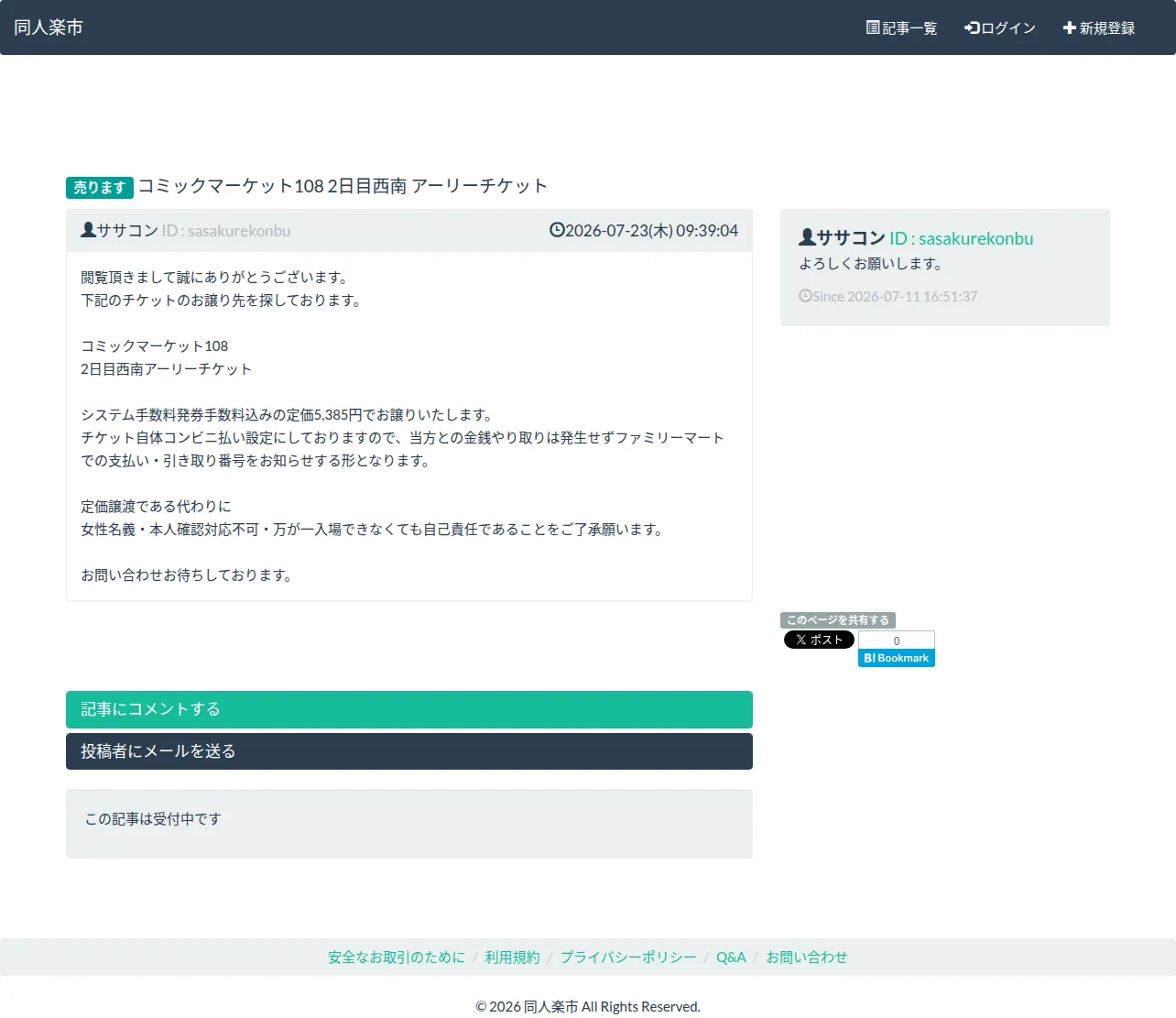Click ササコン author name in the post header
The image size is (1176, 1018).
(x=127, y=231)
